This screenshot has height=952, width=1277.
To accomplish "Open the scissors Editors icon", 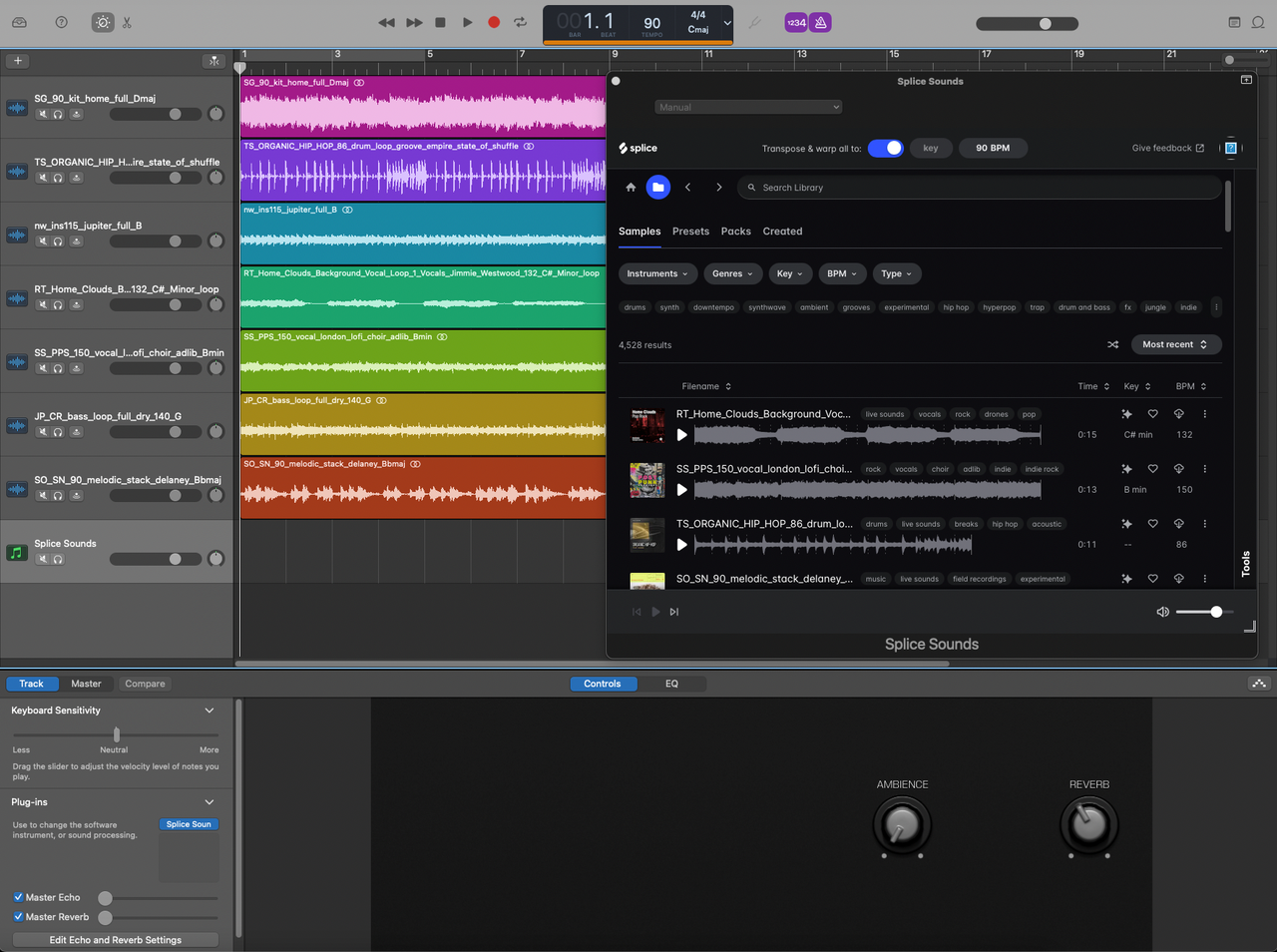I will point(127,22).
